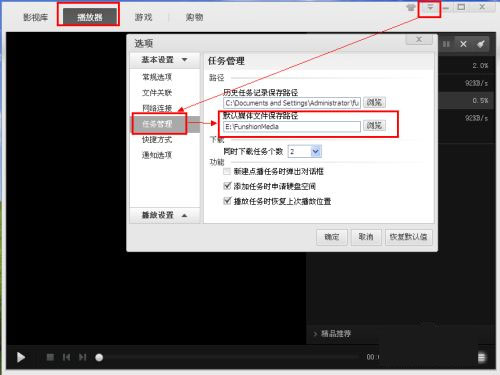The width and height of the screenshot is (500, 375).
Task: Skip to the previous video
Action: [66, 357]
